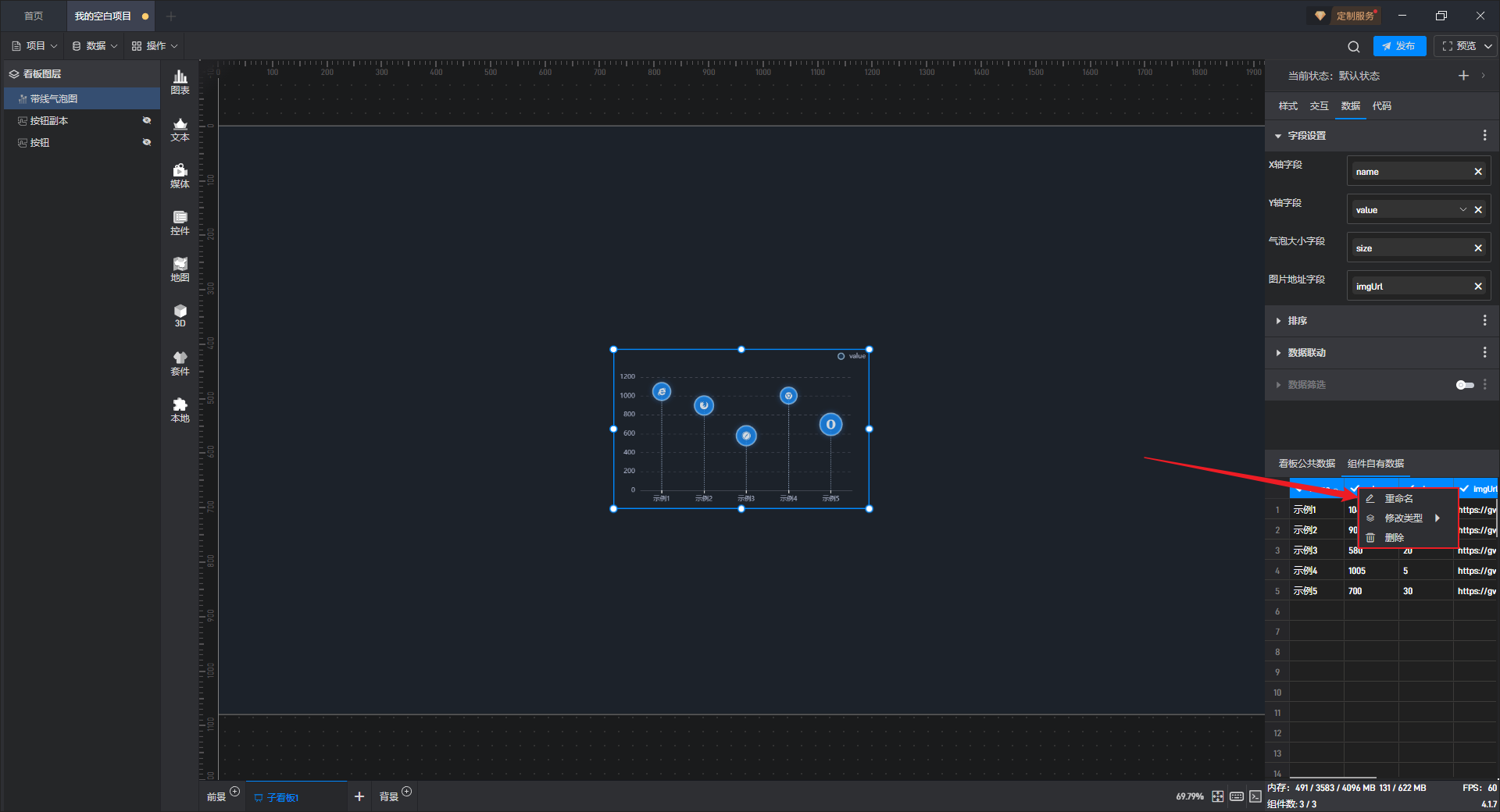Open the 图表 chart components panel
1500x812 pixels.
tap(180, 82)
